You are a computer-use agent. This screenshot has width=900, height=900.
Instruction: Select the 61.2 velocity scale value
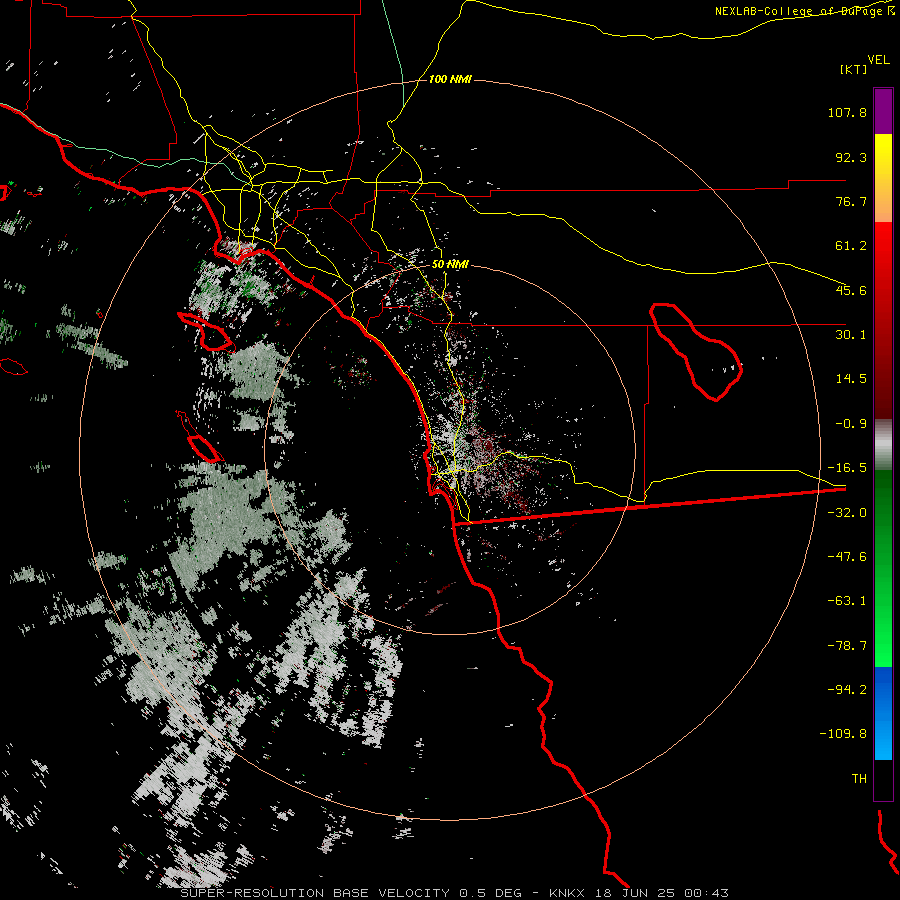(851, 246)
